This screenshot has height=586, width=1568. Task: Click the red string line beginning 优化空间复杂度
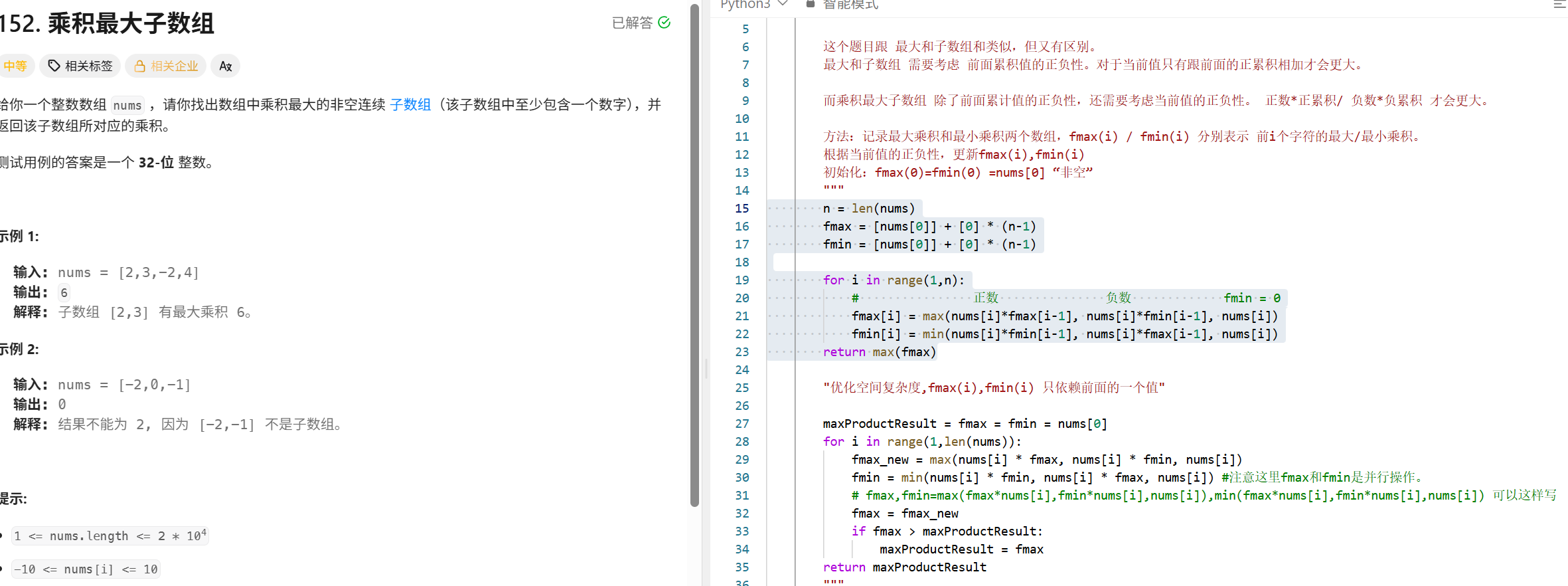coord(994,388)
